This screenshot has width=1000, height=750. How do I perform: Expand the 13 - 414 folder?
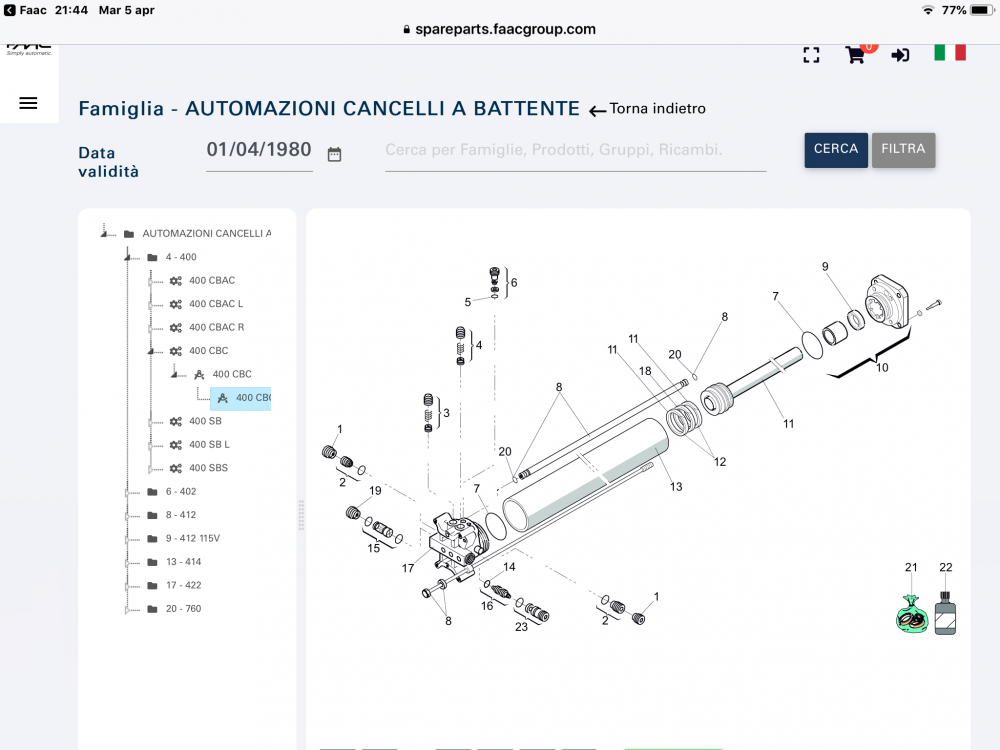tap(128, 562)
